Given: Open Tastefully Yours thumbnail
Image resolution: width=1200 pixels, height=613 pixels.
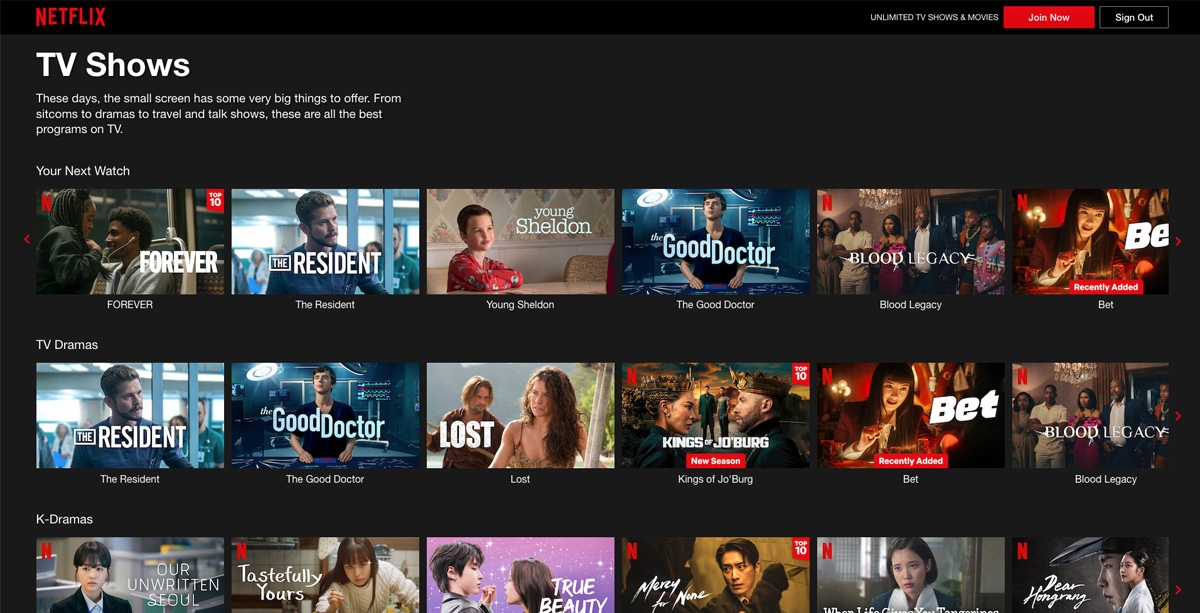Looking at the screenshot, I should (325, 575).
